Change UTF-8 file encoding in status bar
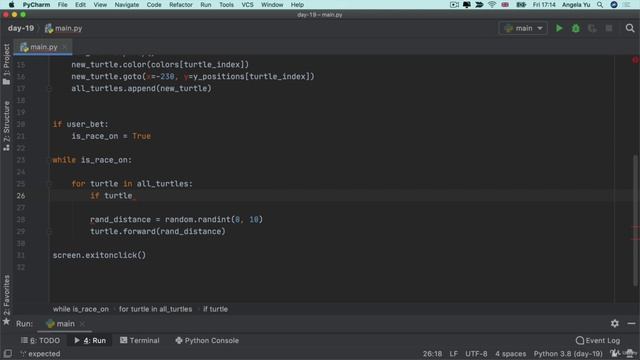The width and height of the screenshot is (640, 360). point(476,353)
